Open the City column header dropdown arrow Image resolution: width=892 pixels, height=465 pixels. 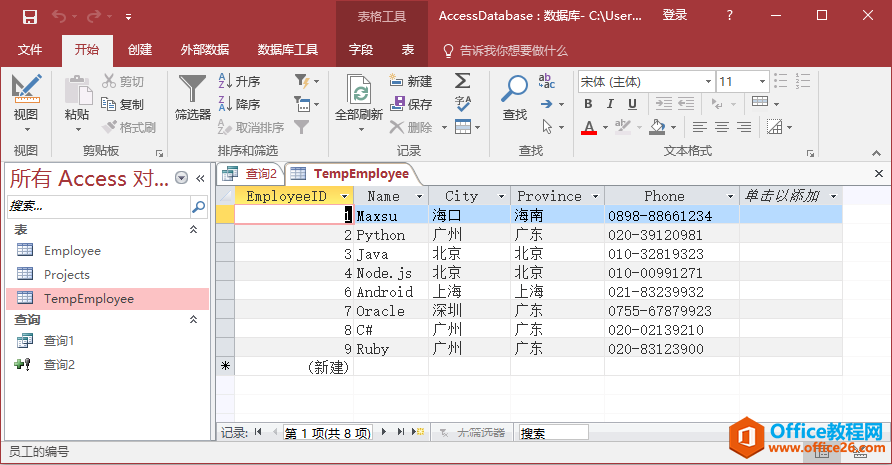[x=501, y=197]
